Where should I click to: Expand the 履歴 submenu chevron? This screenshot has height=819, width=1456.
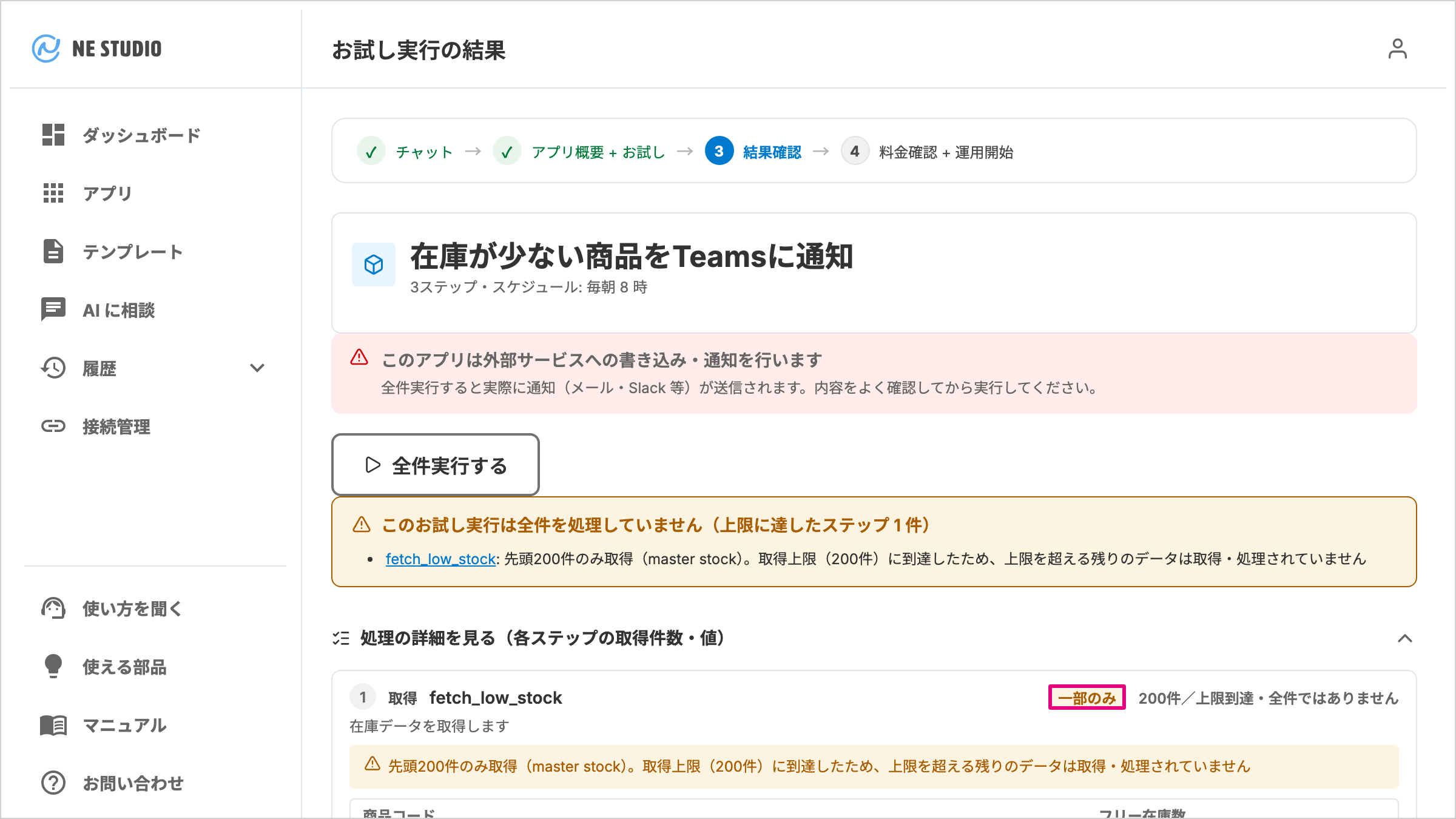[257, 368]
